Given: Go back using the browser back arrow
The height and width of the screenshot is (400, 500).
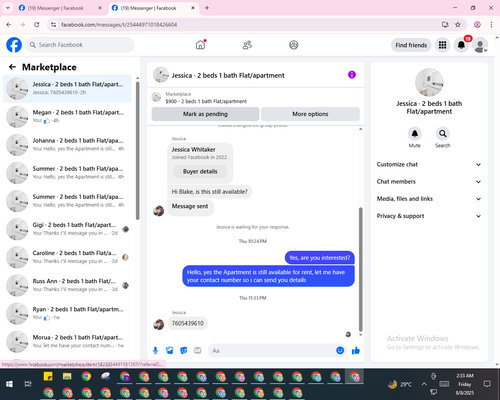Looking at the screenshot, I should click(x=9, y=25).
